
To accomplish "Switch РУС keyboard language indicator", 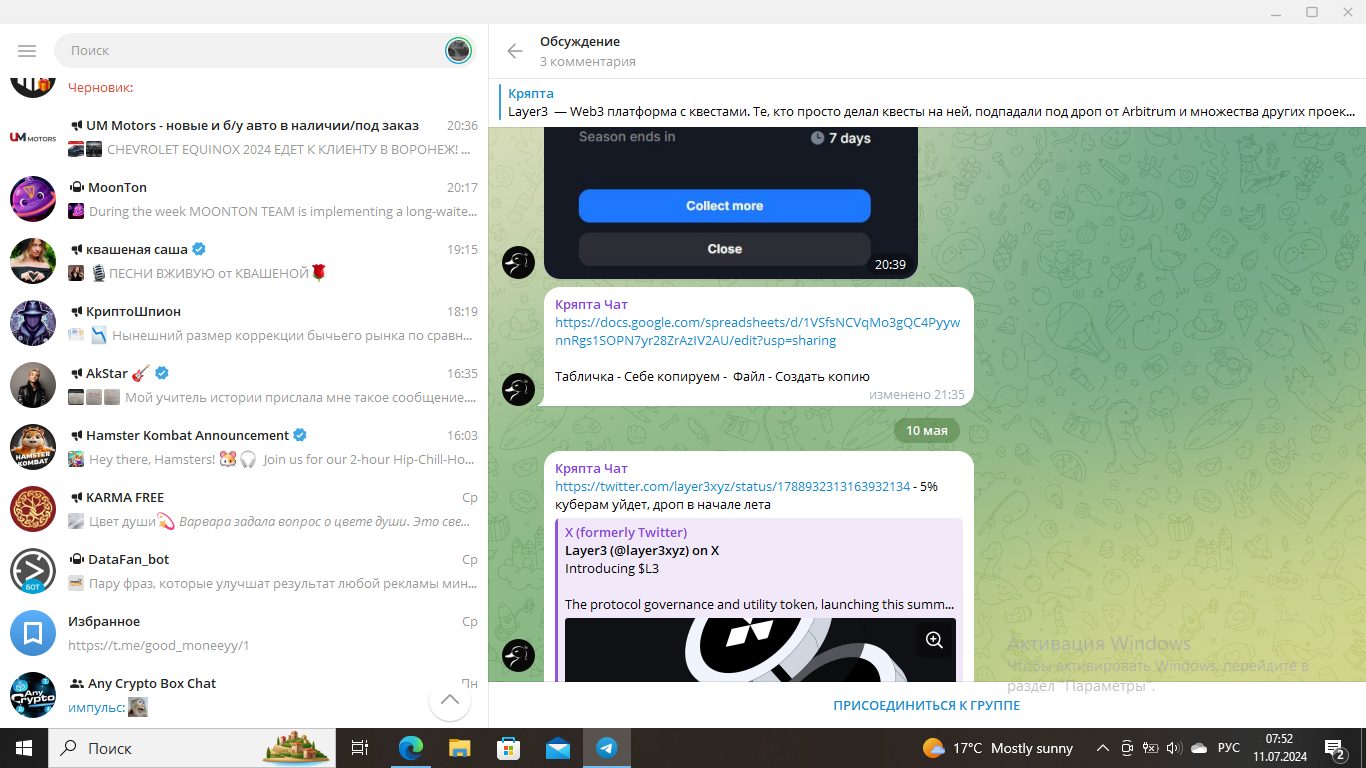I will tap(1229, 748).
